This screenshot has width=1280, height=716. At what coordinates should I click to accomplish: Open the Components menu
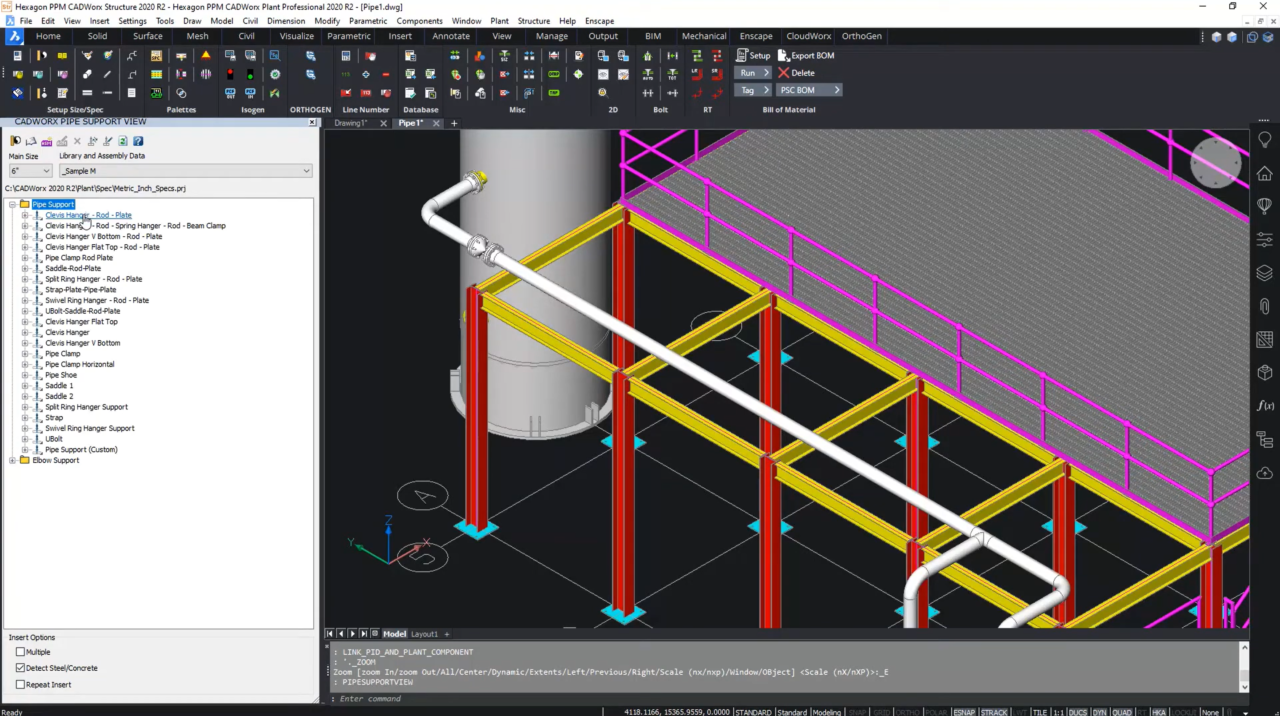pyautogui.click(x=419, y=20)
